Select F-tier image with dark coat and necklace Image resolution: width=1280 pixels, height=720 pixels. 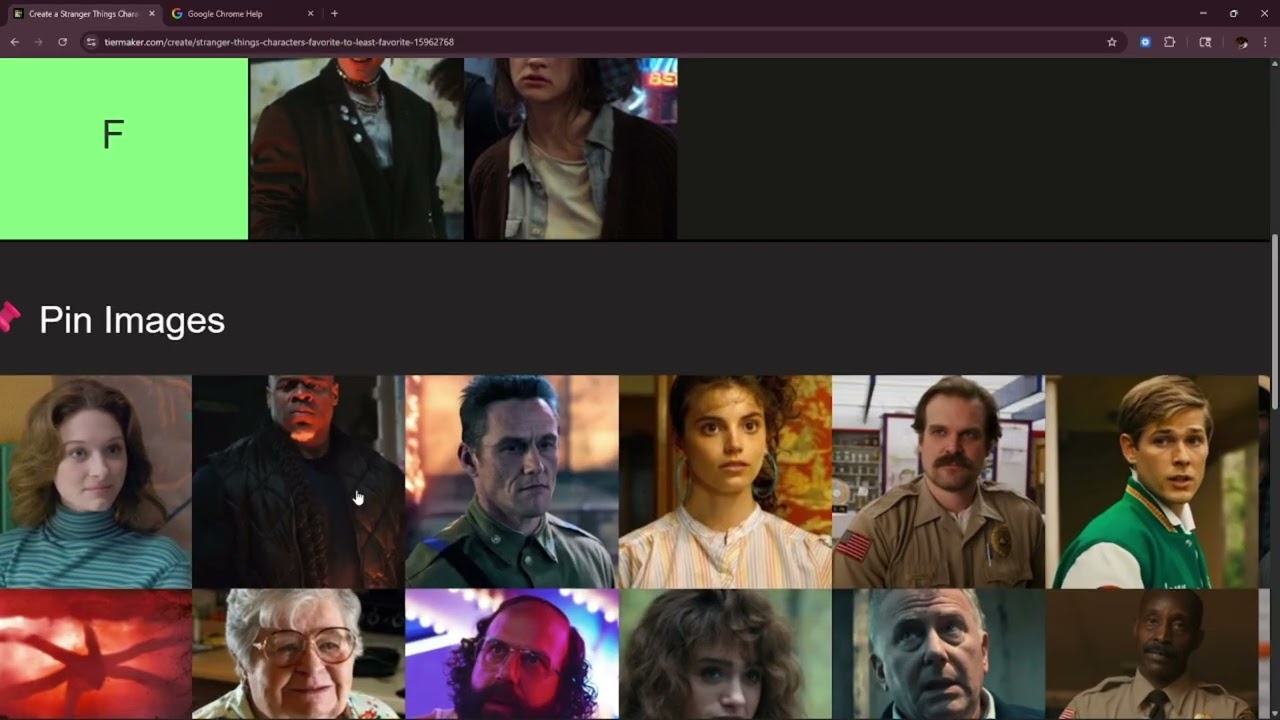(356, 148)
